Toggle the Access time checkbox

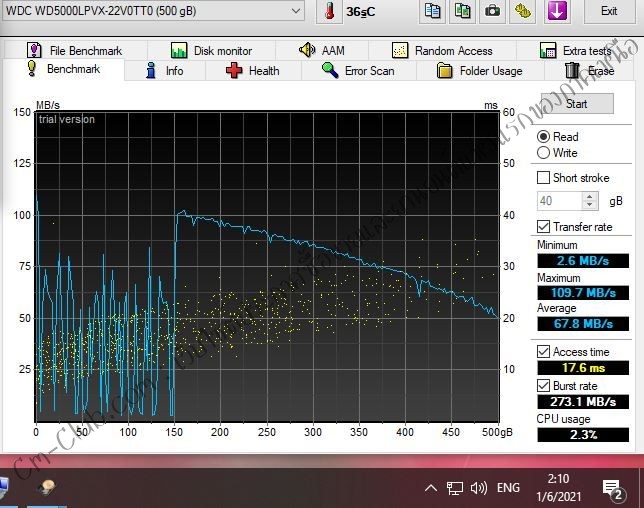543,352
